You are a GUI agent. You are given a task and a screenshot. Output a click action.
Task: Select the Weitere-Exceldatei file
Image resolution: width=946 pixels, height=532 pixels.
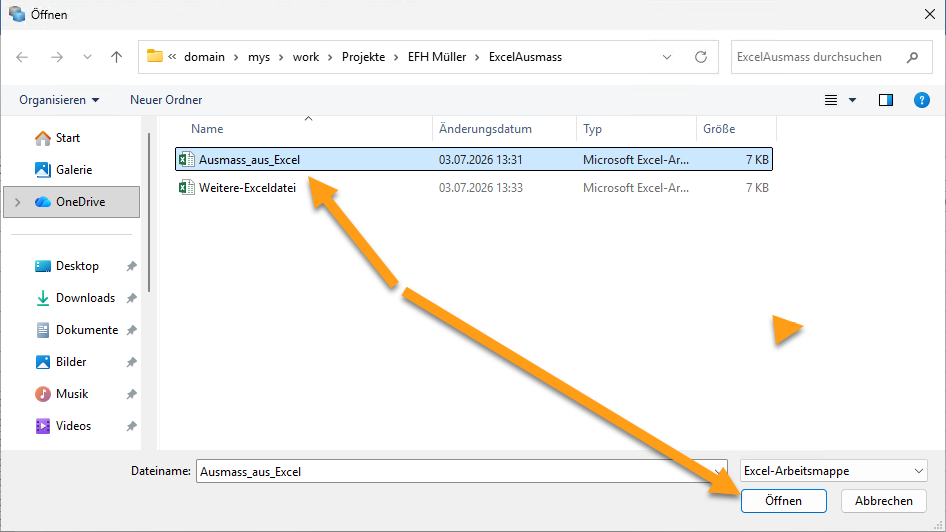pyautogui.click(x=474, y=188)
